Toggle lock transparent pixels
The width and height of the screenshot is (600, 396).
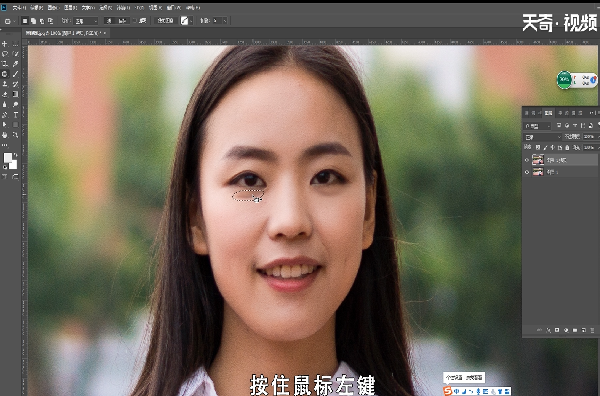(x=538, y=147)
